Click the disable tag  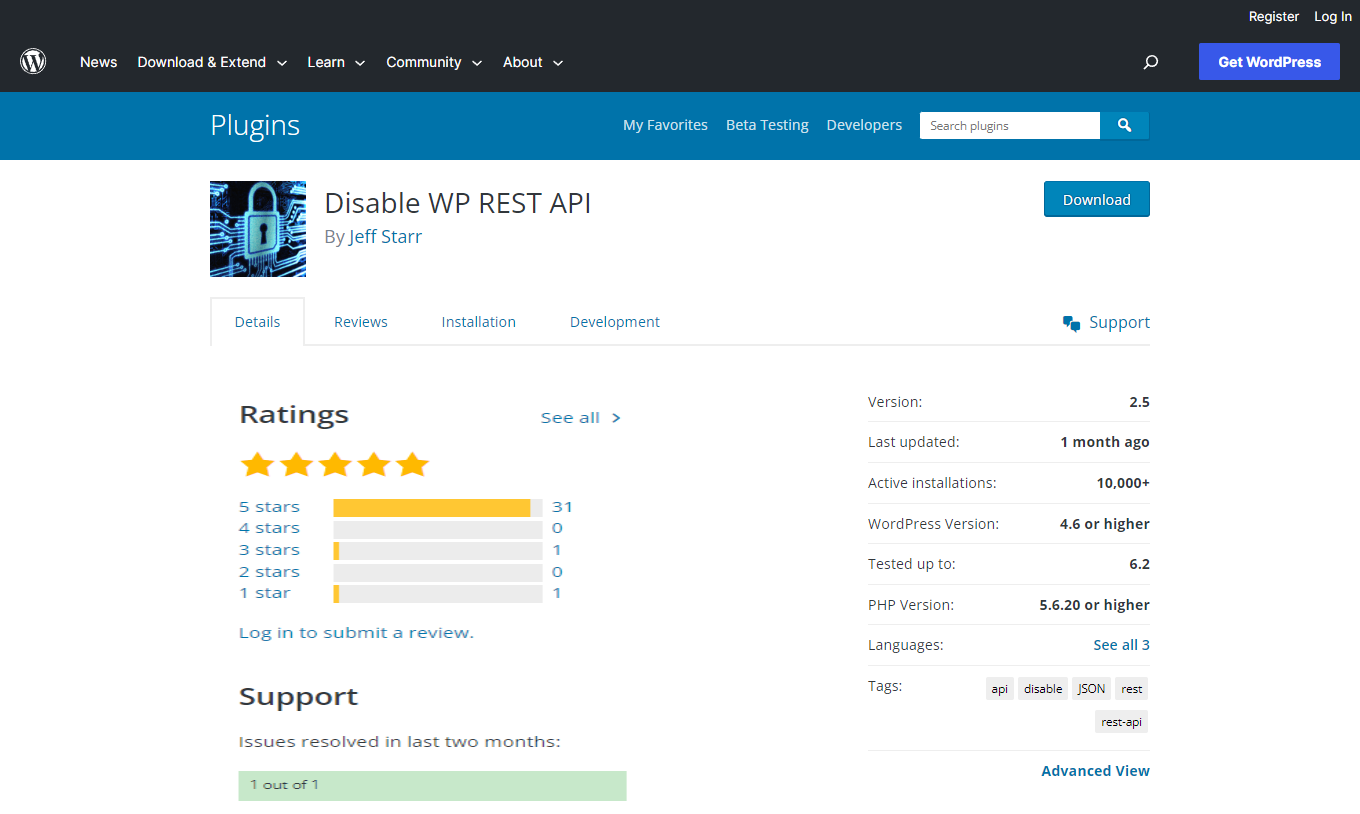pos(1043,689)
